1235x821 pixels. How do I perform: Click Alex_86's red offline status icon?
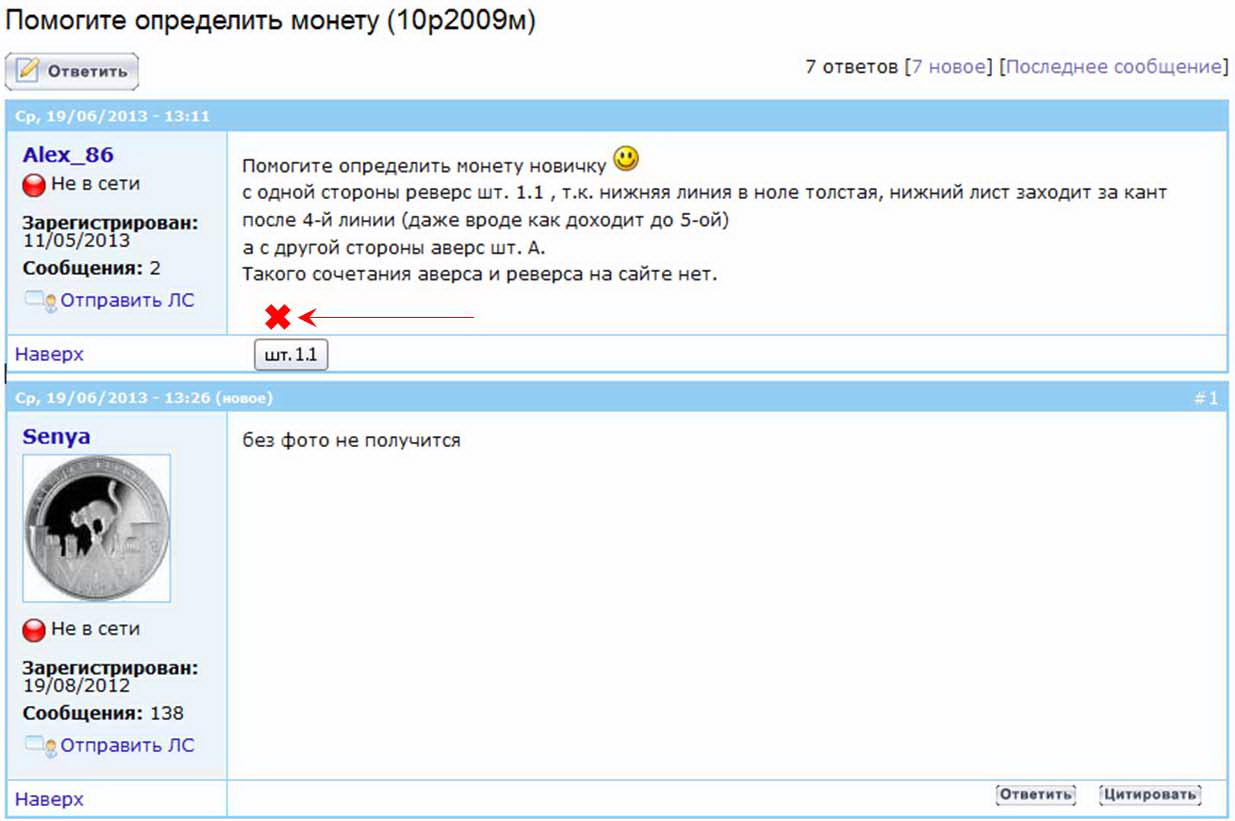(x=34, y=185)
